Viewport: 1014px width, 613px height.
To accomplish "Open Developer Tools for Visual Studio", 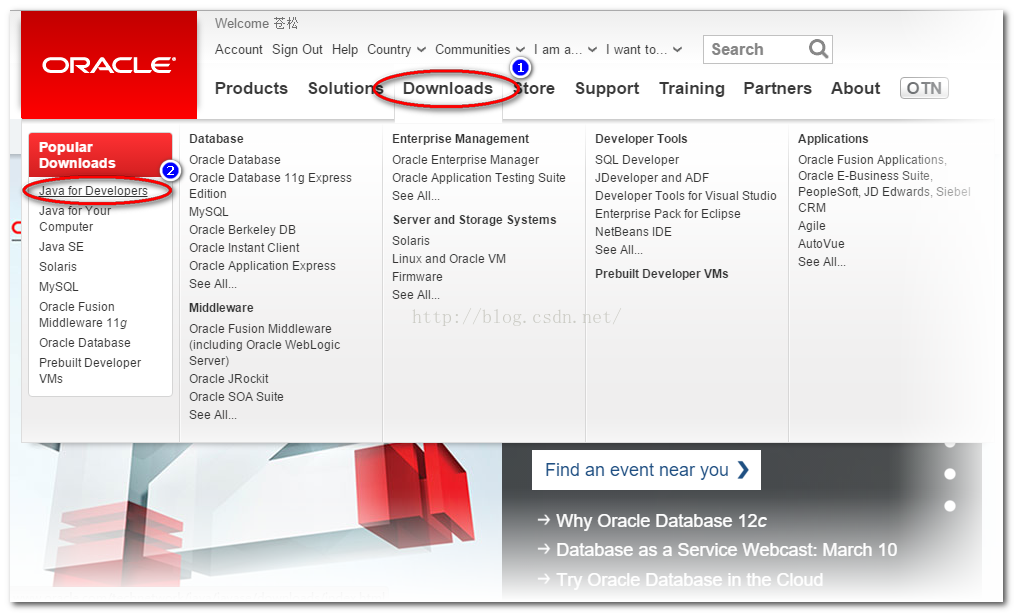I will tap(685, 196).
